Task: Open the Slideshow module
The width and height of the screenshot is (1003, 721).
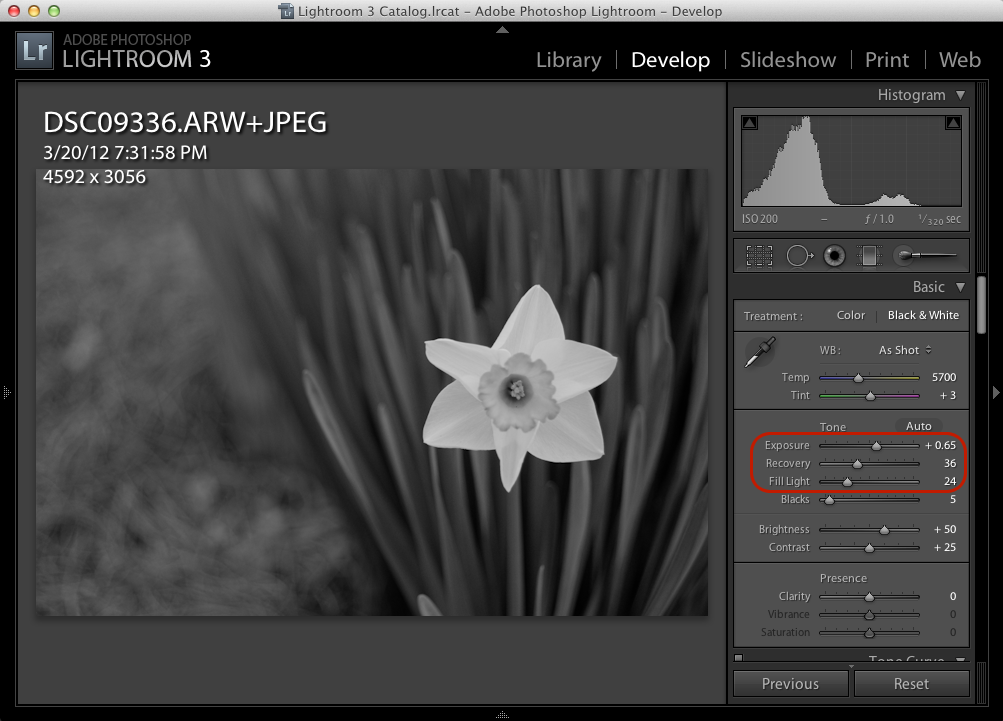Action: pos(787,60)
